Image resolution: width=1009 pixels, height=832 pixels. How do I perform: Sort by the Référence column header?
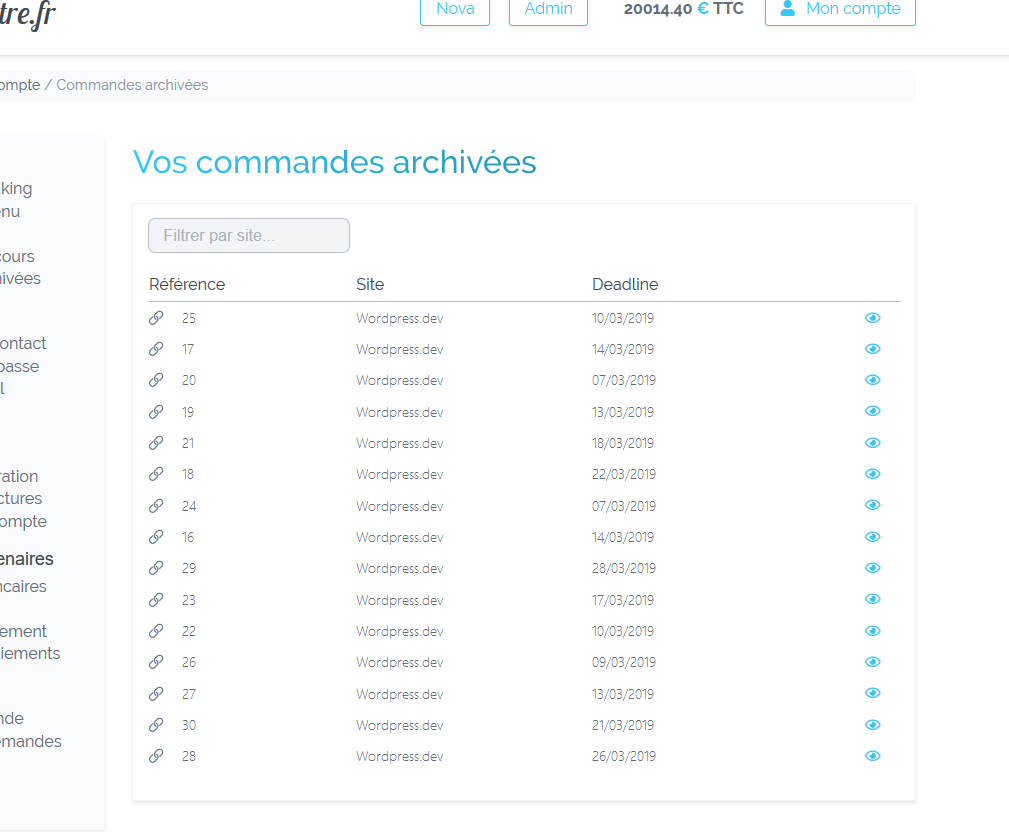187,284
